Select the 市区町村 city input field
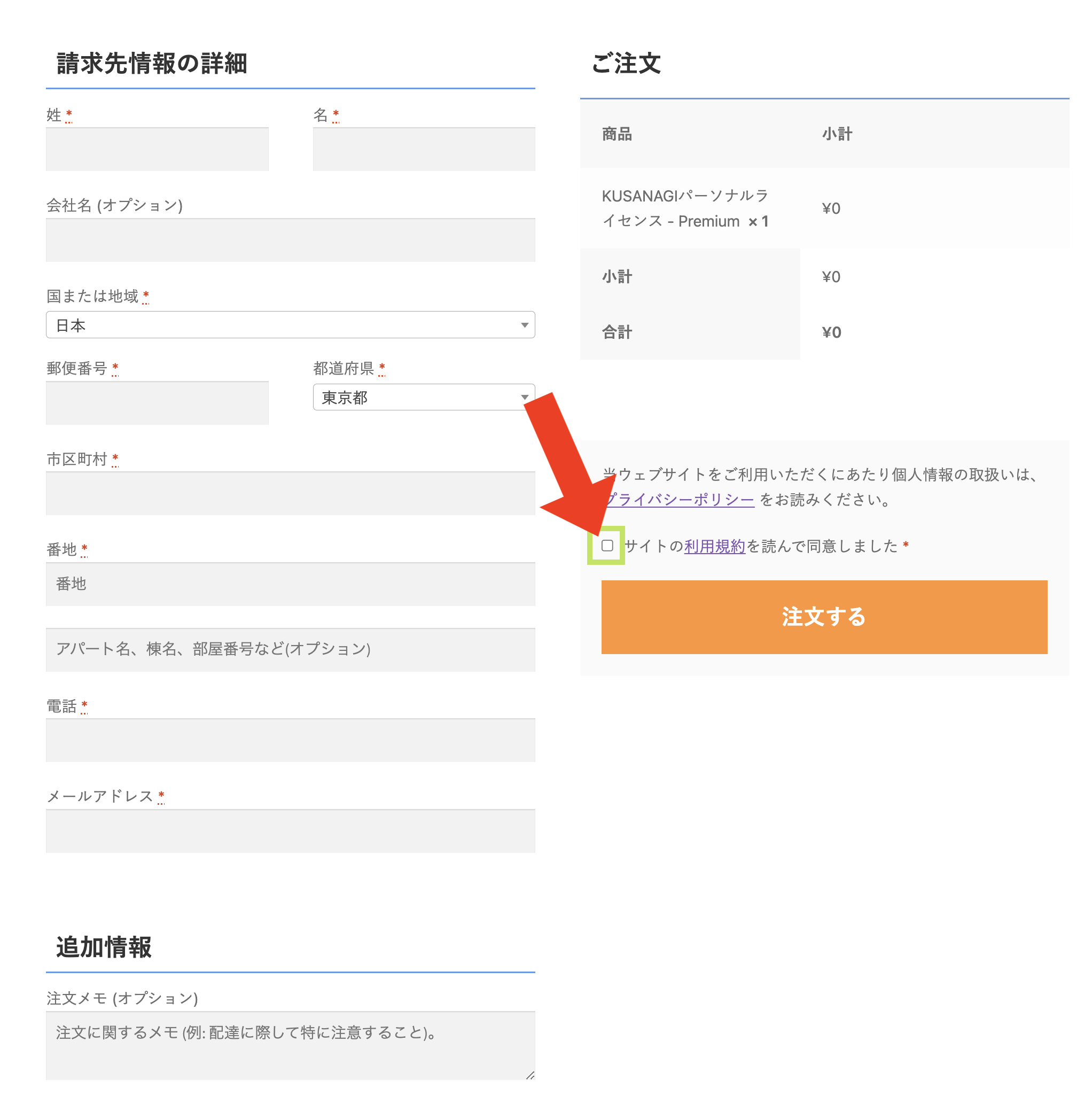Screen dimensions: 1092x1111 click(290, 493)
